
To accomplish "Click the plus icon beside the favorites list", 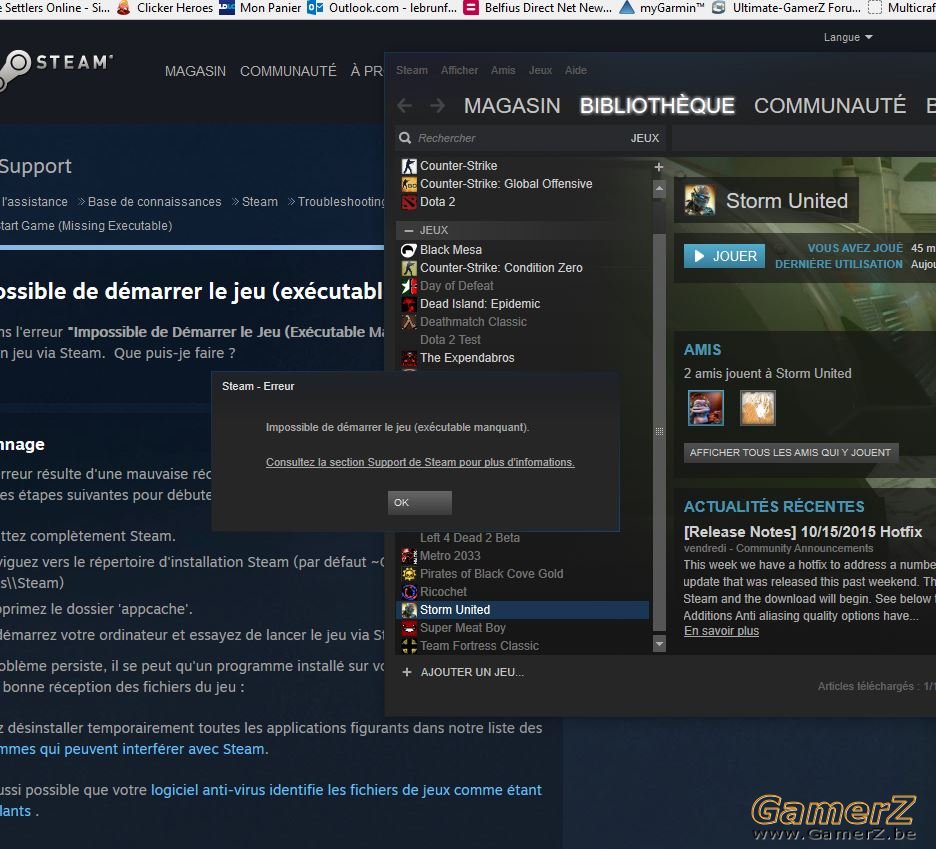I will (x=658, y=167).
